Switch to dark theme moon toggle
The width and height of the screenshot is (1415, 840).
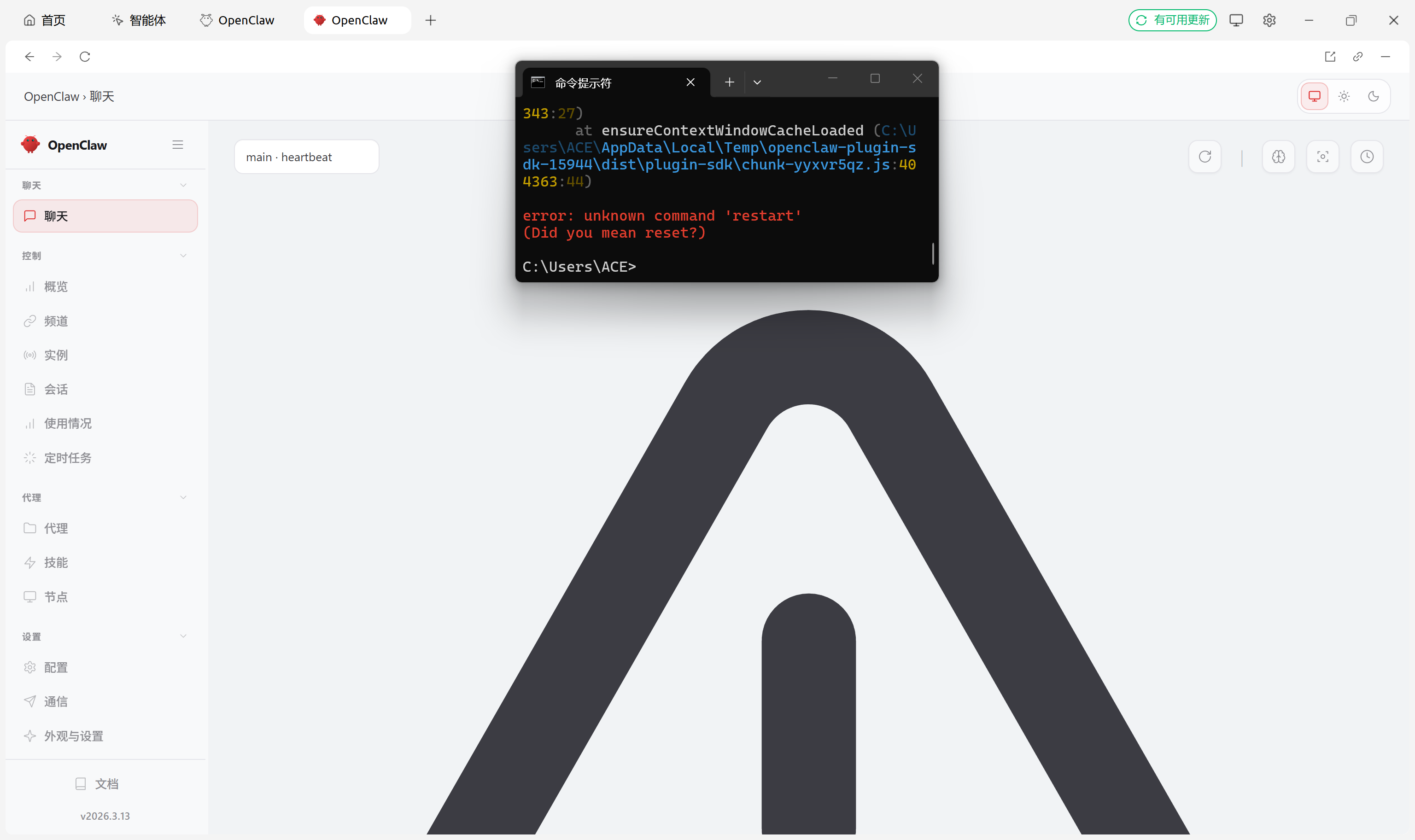pos(1373,96)
